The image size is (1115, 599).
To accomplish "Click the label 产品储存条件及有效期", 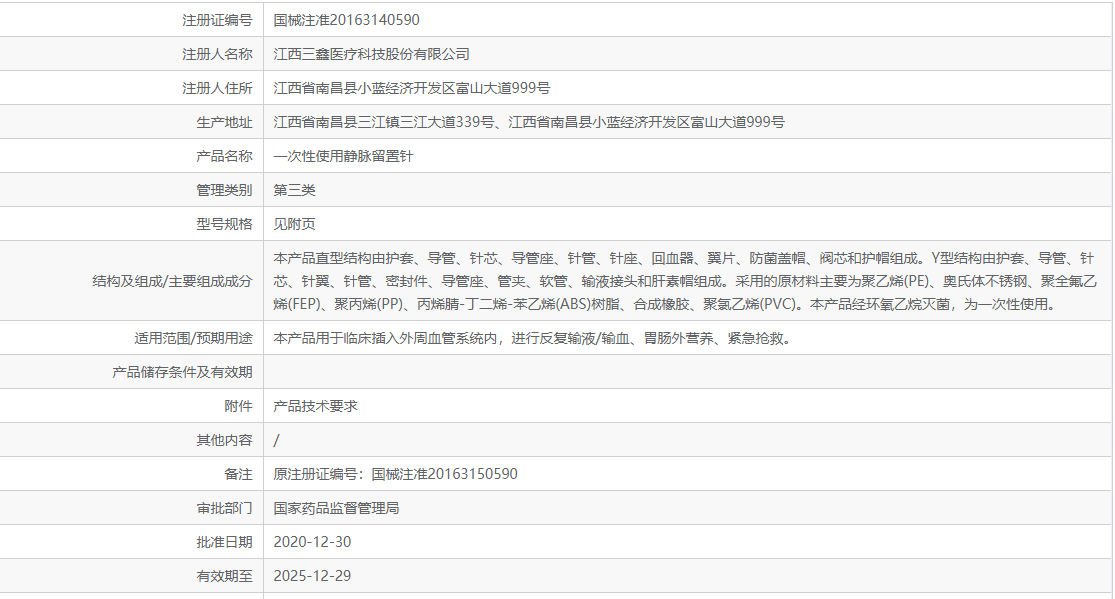I will (x=182, y=372).
